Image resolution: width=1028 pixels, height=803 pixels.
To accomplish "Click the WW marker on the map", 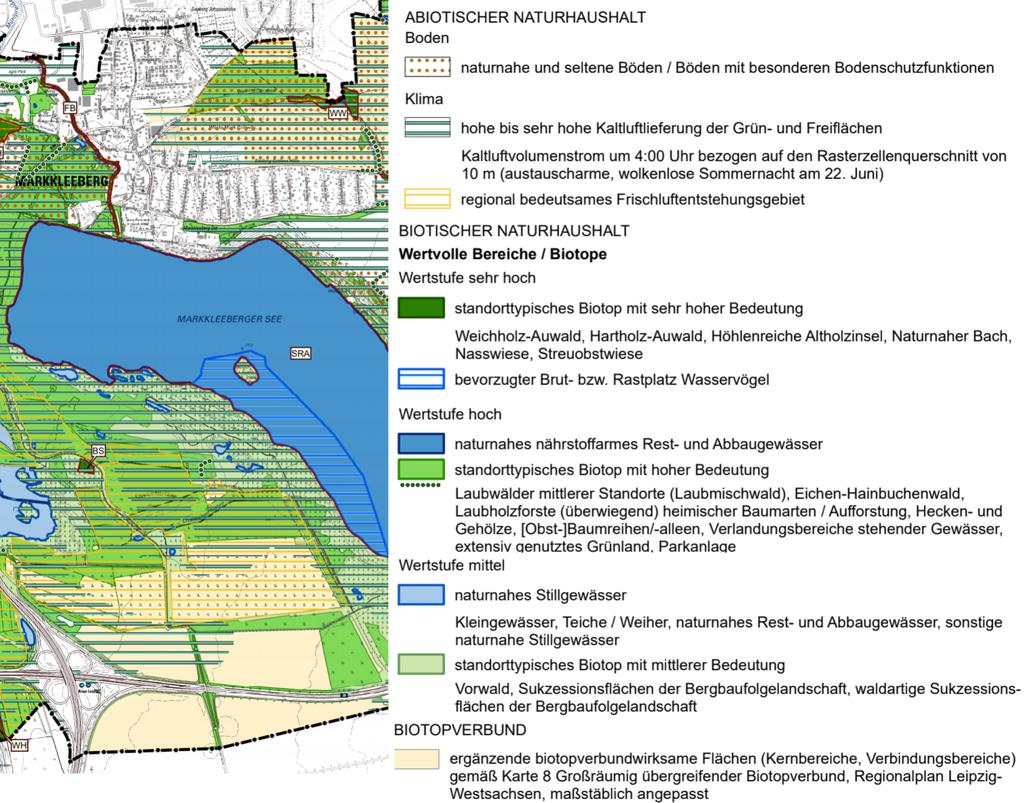I will (337, 113).
